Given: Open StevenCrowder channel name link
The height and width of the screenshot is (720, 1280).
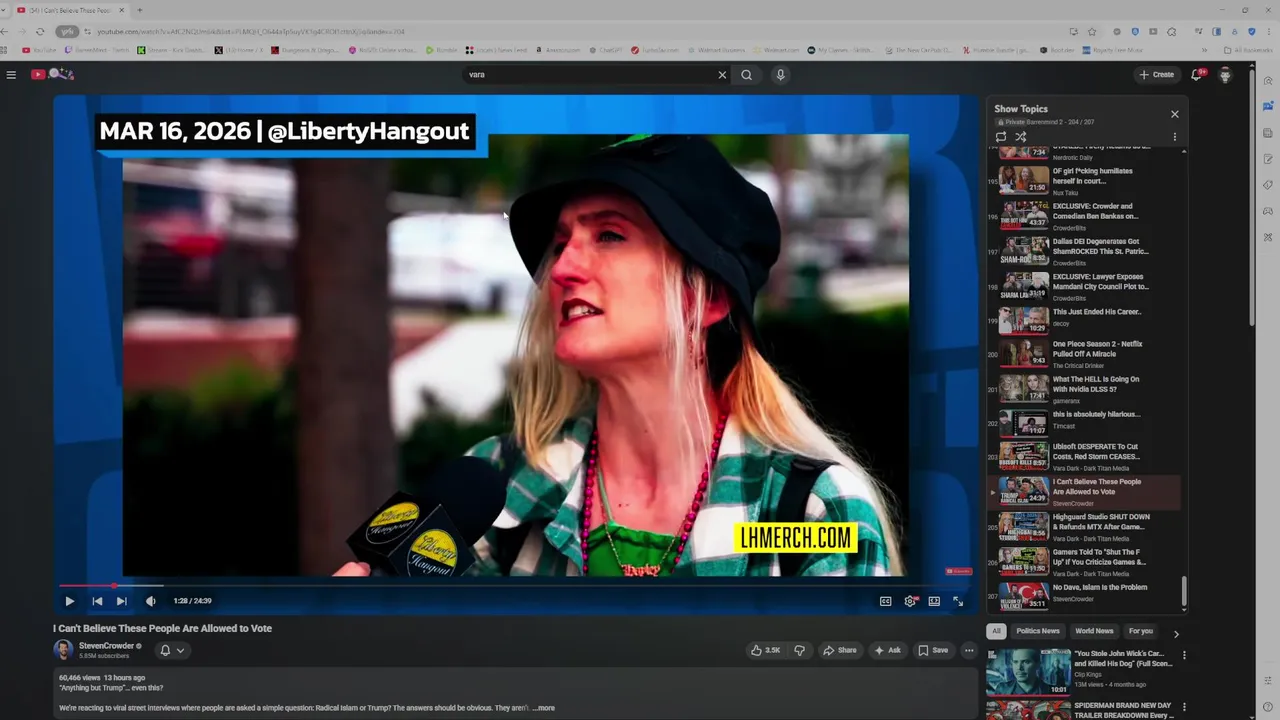Looking at the screenshot, I should (106, 646).
